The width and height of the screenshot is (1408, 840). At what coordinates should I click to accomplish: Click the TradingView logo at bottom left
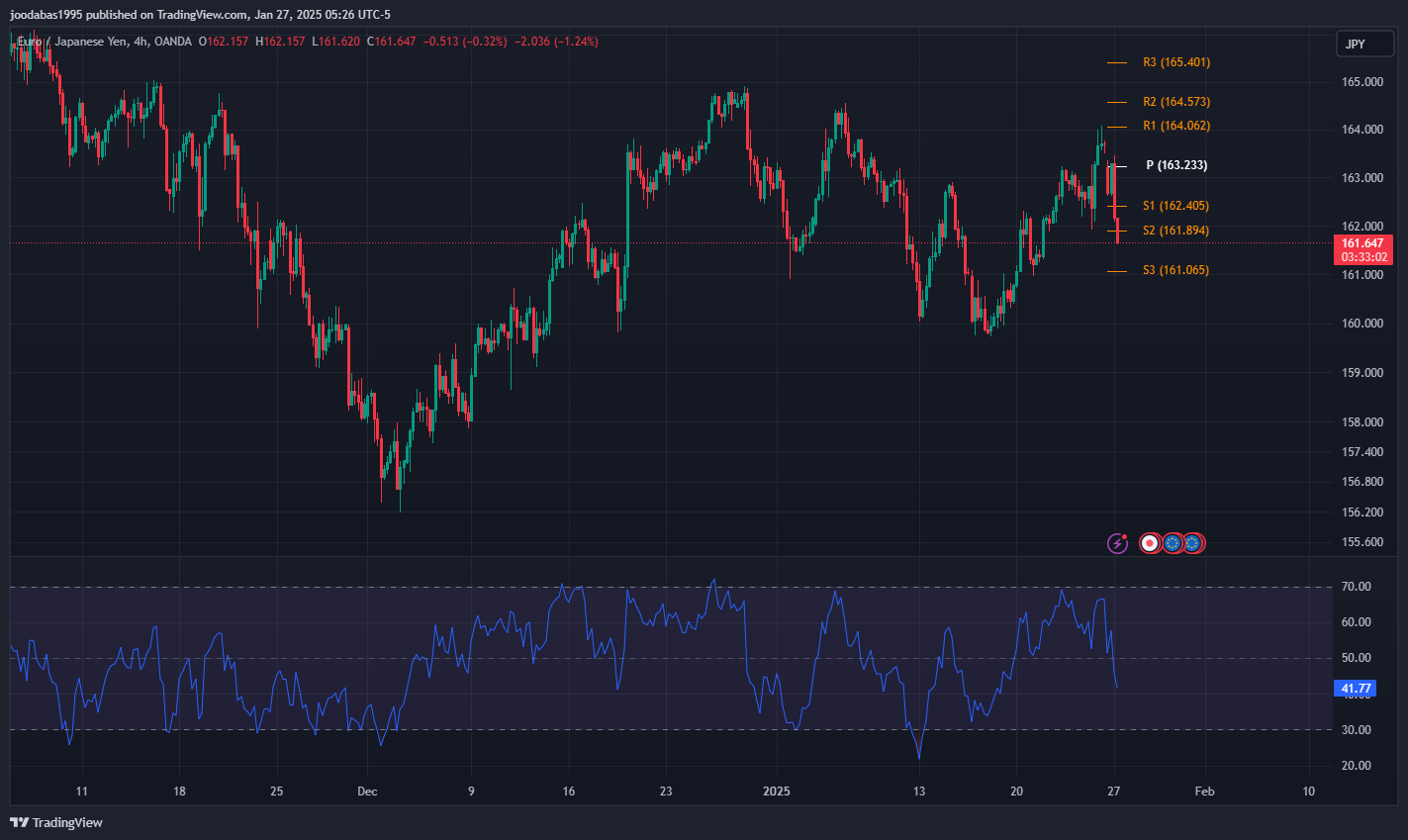pos(56,822)
